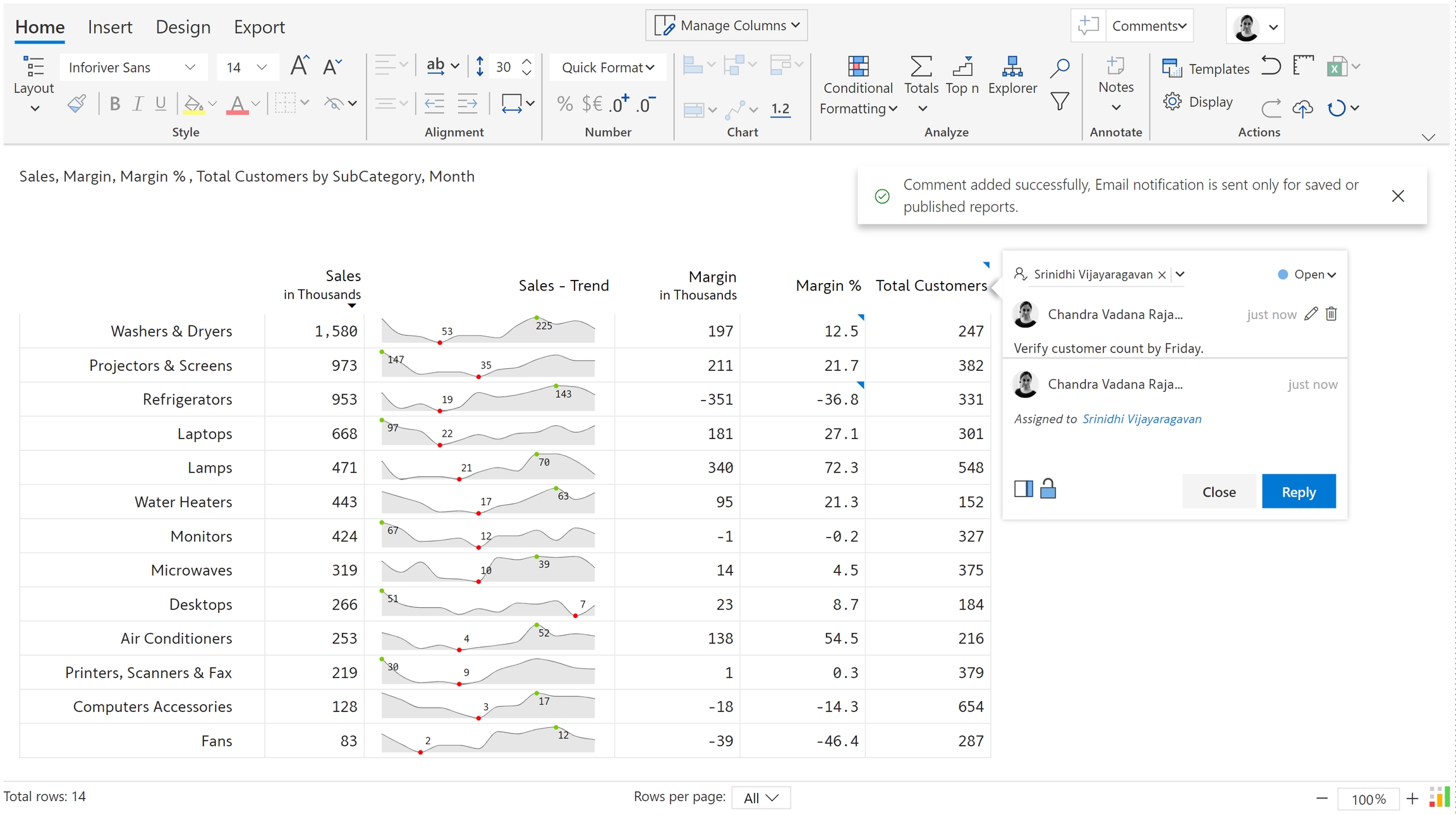Switch to the Insert tab

coord(110,27)
